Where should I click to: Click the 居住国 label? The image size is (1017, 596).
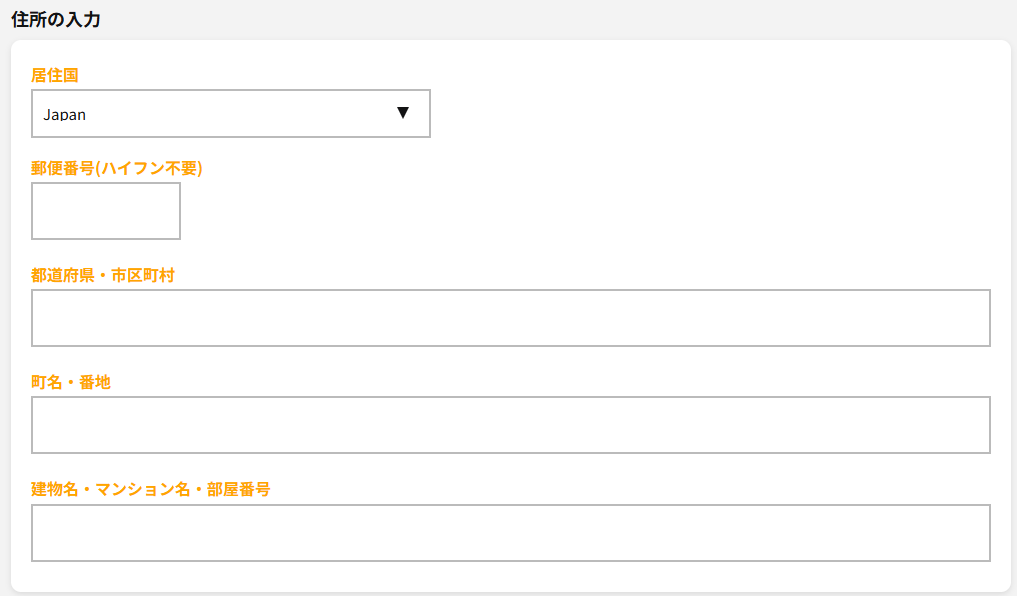coord(55,75)
